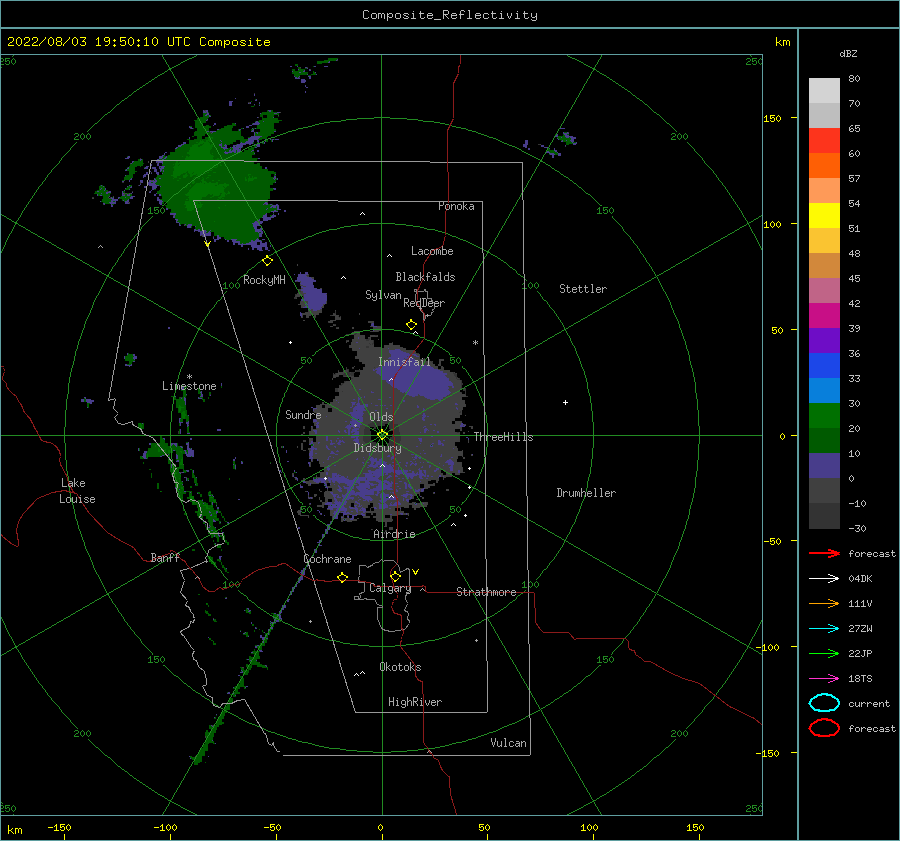This screenshot has width=900, height=841.
Task: Click the slate-purple 10 dBZ swatch
Action: [x=824, y=466]
